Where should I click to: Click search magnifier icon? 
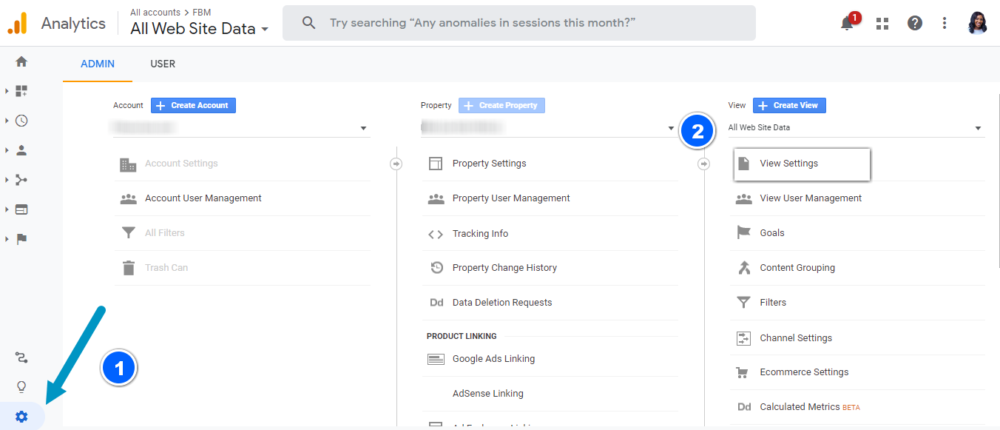click(x=309, y=23)
